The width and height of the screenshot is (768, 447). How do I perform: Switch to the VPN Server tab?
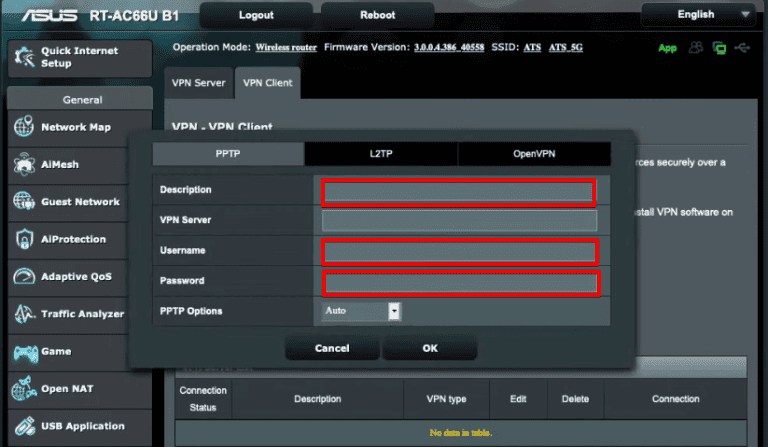point(198,83)
